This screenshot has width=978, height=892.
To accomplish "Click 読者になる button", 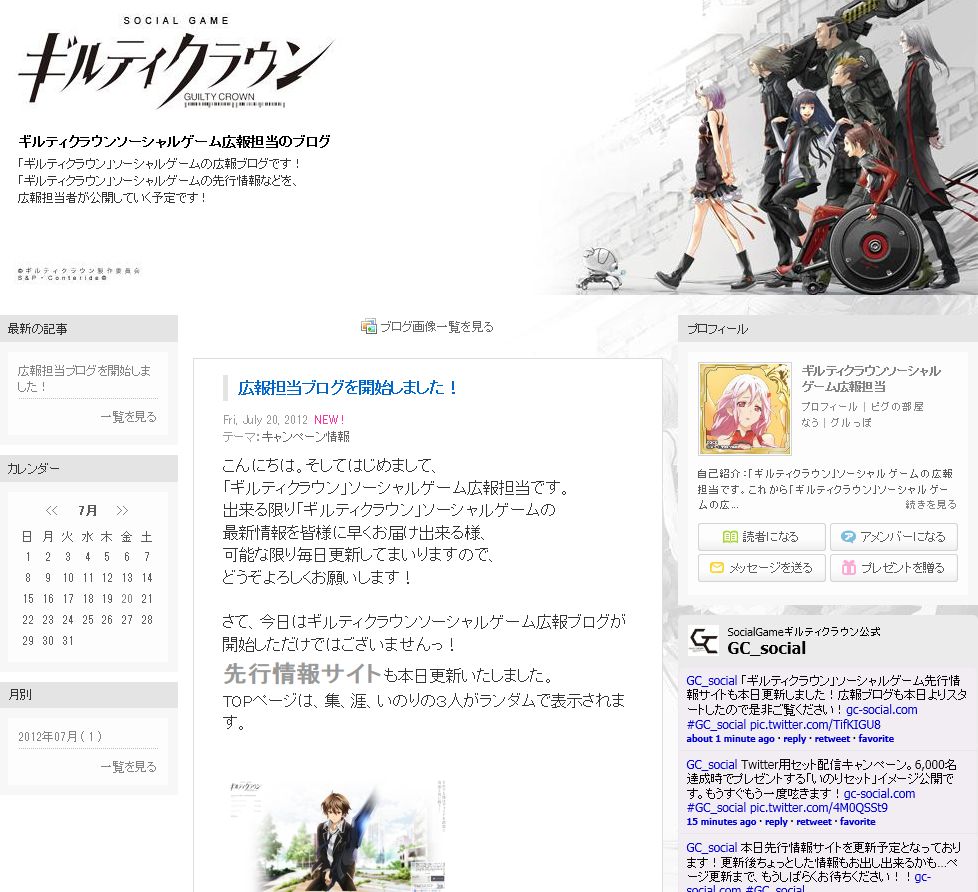I will [x=762, y=537].
